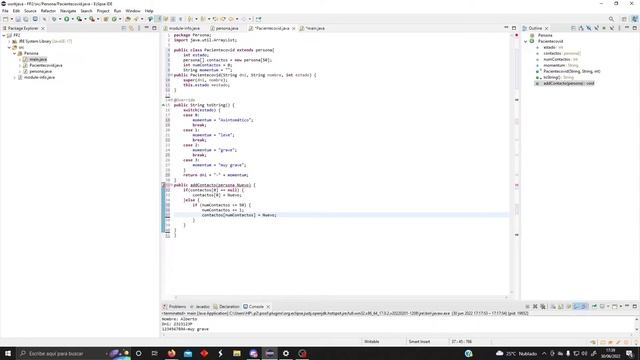This screenshot has width=640, height=360.
Task: Select the Java perspective icon
Action: (x=634, y=19)
